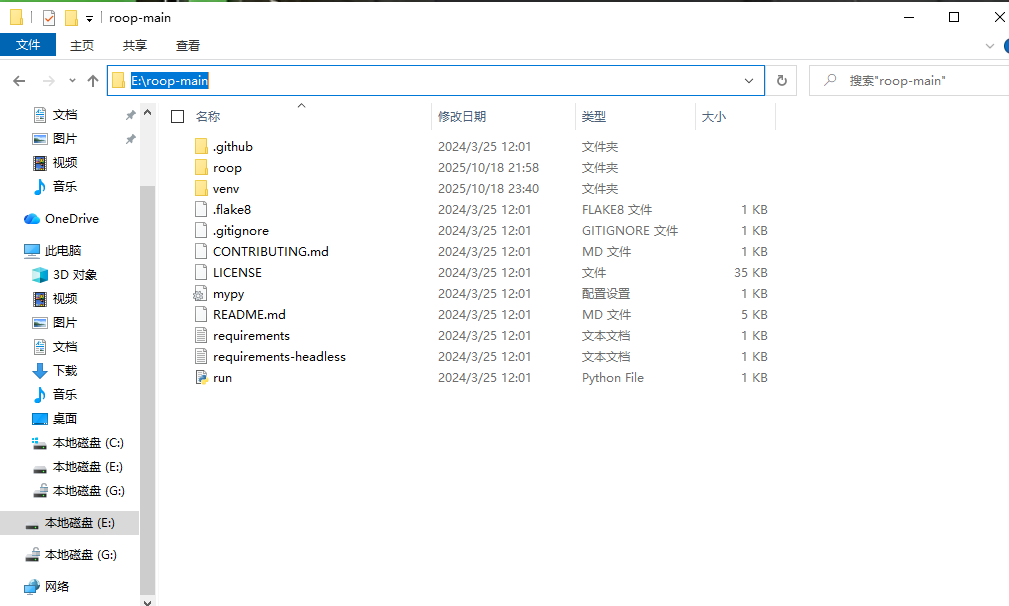Collapse the ribbon with the chevron arrow
Image resolution: width=1009 pixels, height=606 pixels.
click(x=989, y=45)
